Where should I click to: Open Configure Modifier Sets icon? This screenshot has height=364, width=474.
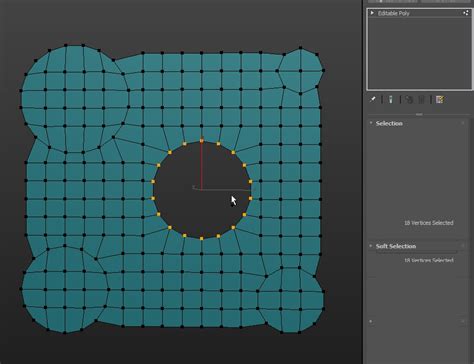(440, 99)
